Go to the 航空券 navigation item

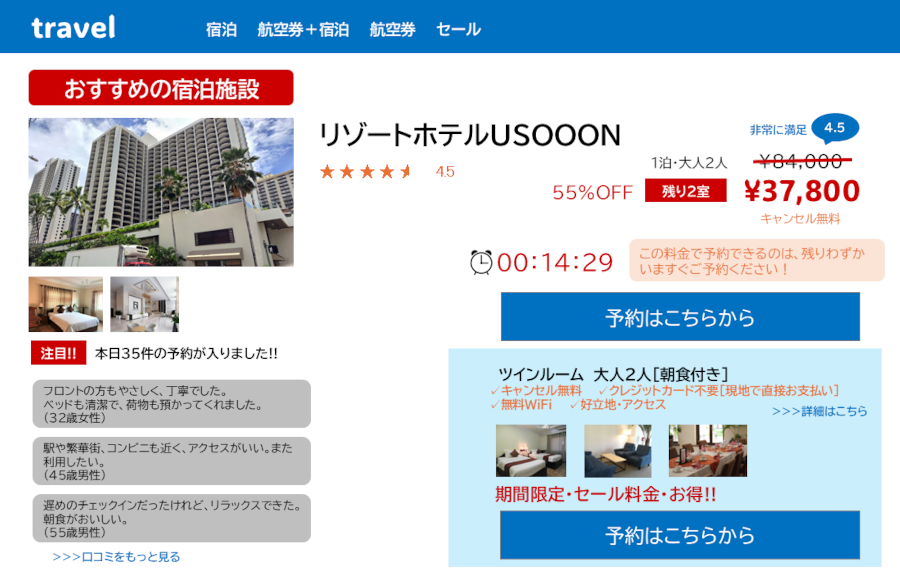click(x=392, y=30)
